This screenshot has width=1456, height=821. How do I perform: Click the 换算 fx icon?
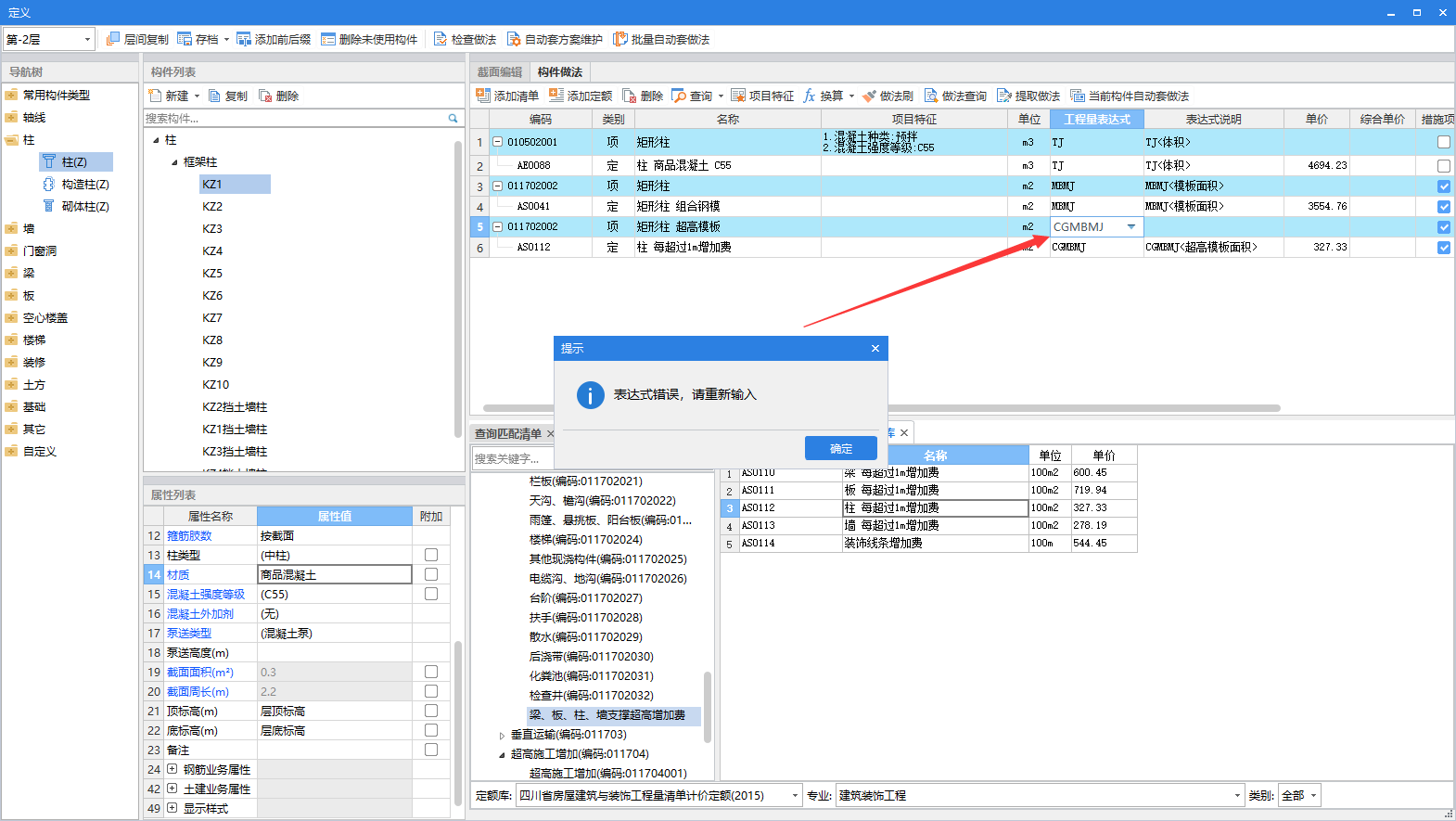click(x=810, y=96)
